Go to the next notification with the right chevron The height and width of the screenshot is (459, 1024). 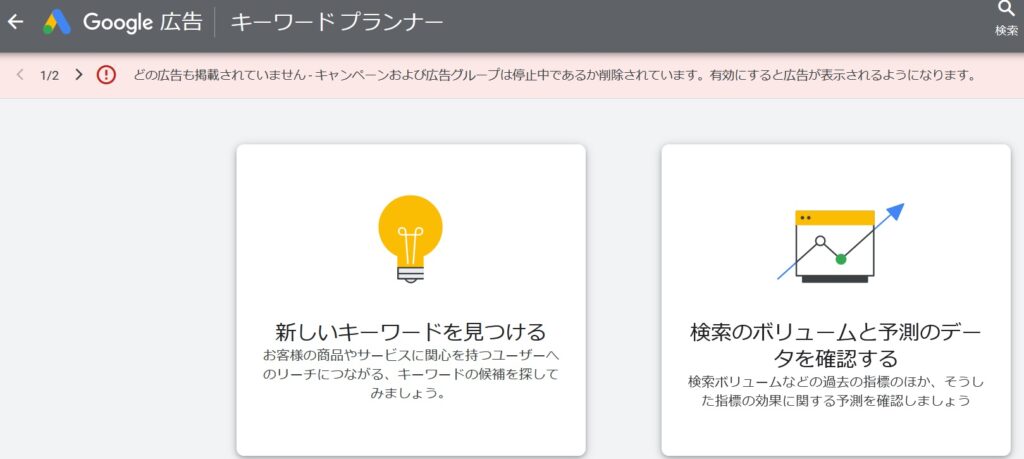click(x=79, y=74)
